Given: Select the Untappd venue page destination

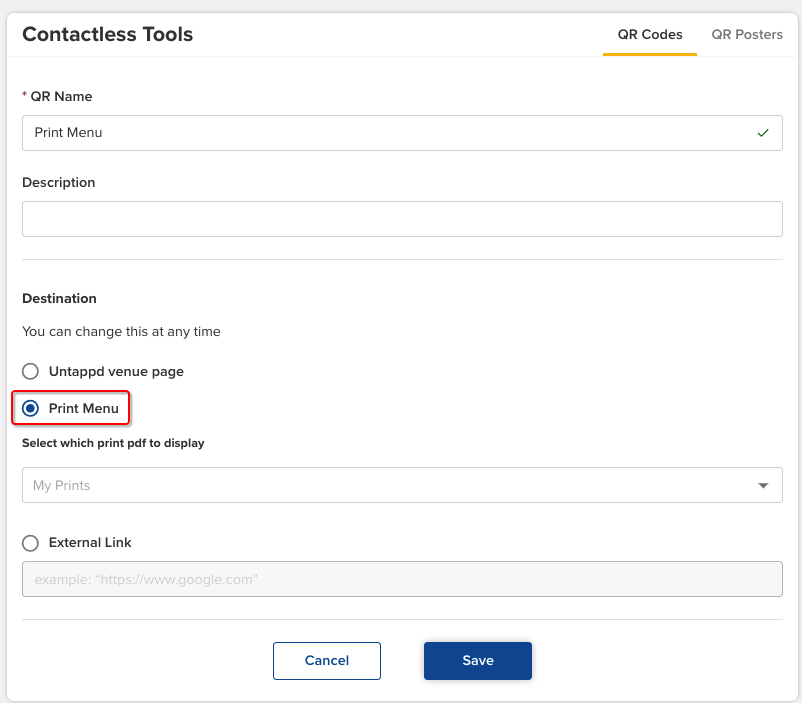Looking at the screenshot, I should [x=30, y=371].
